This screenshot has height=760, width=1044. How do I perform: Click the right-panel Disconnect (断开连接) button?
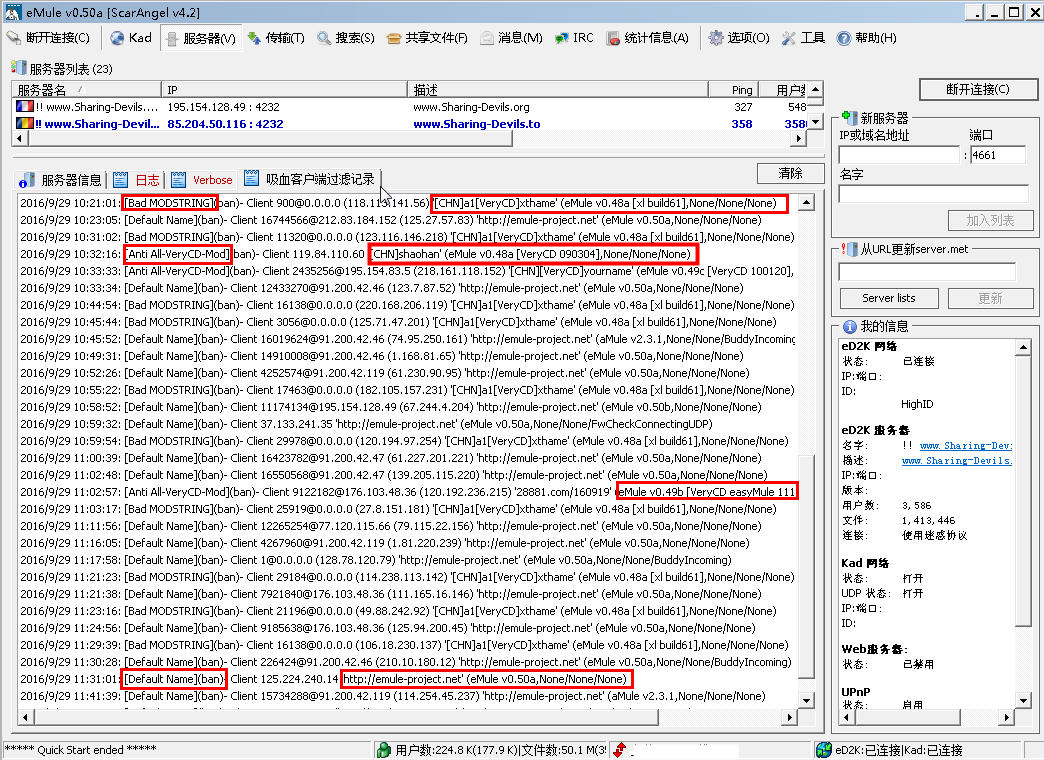978,89
